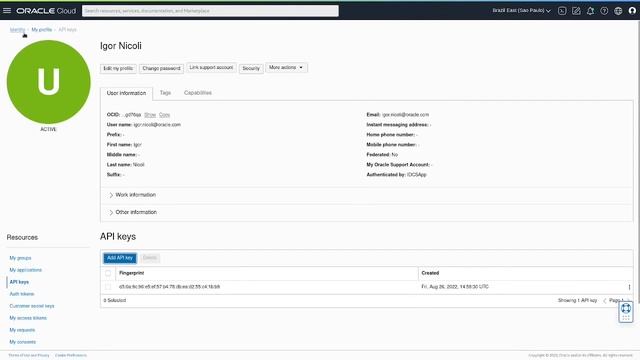This screenshot has width=640, height=360.
Task: Click the Security button
Action: coord(251,69)
